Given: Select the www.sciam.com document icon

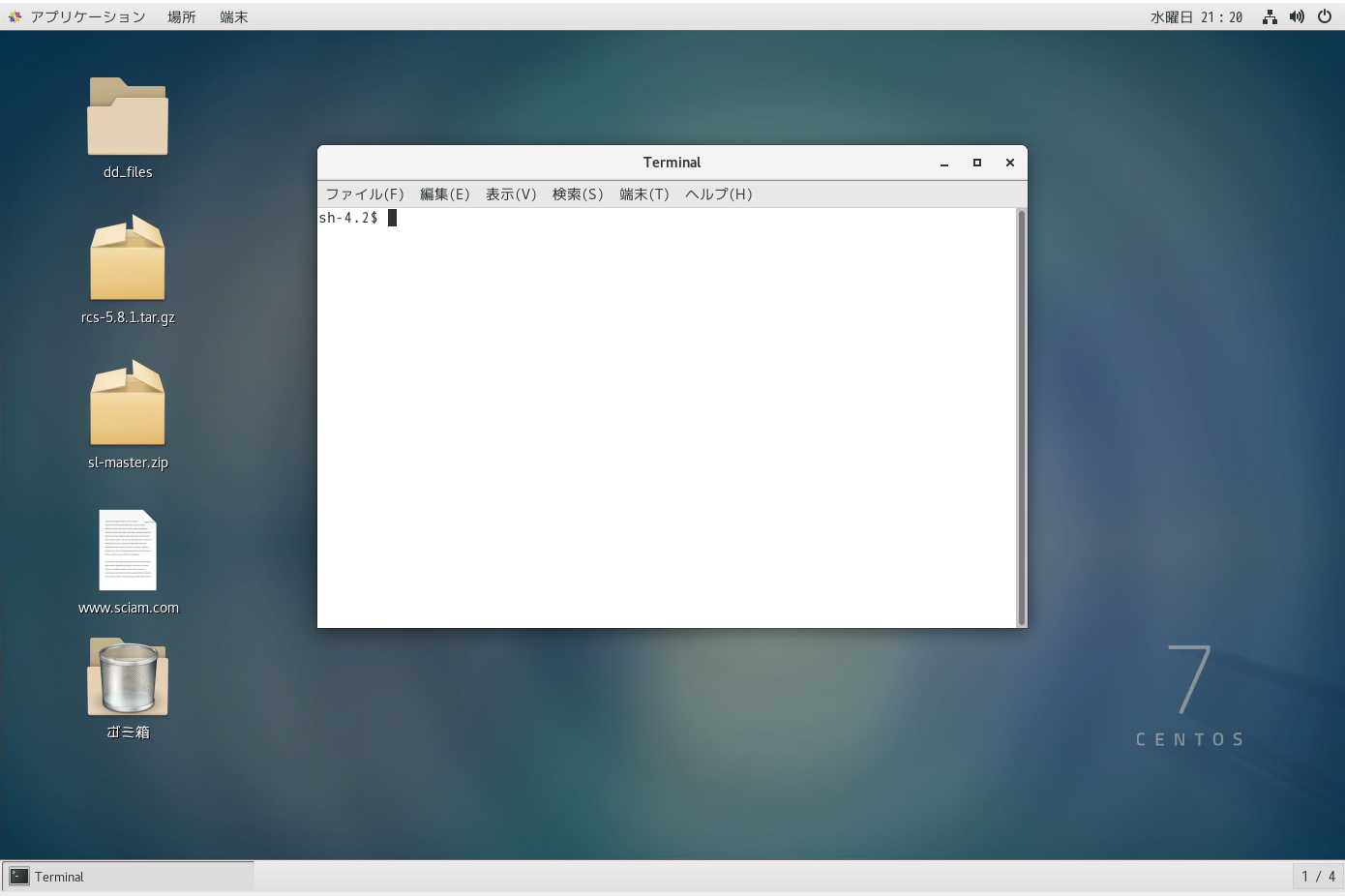Looking at the screenshot, I should 128,550.
